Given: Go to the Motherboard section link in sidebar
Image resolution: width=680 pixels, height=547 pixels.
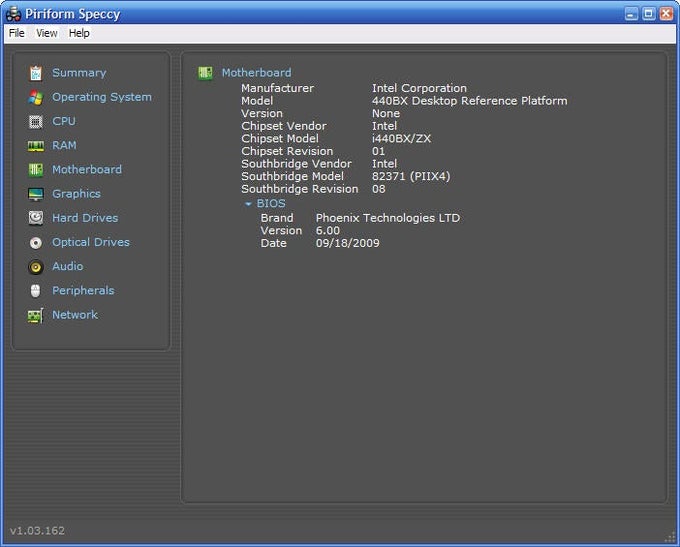Looking at the screenshot, I should pos(87,170).
